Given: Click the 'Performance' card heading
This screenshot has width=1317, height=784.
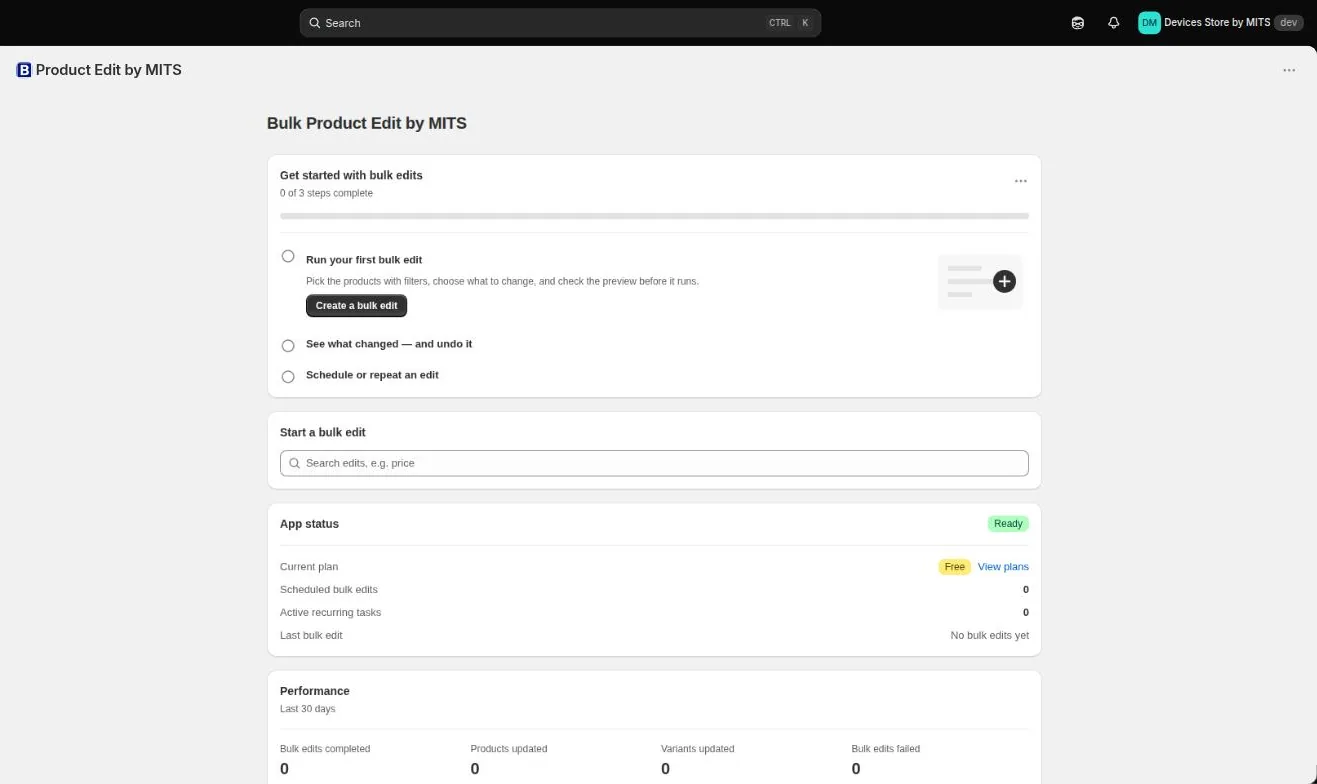Looking at the screenshot, I should click(x=315, y=691).
